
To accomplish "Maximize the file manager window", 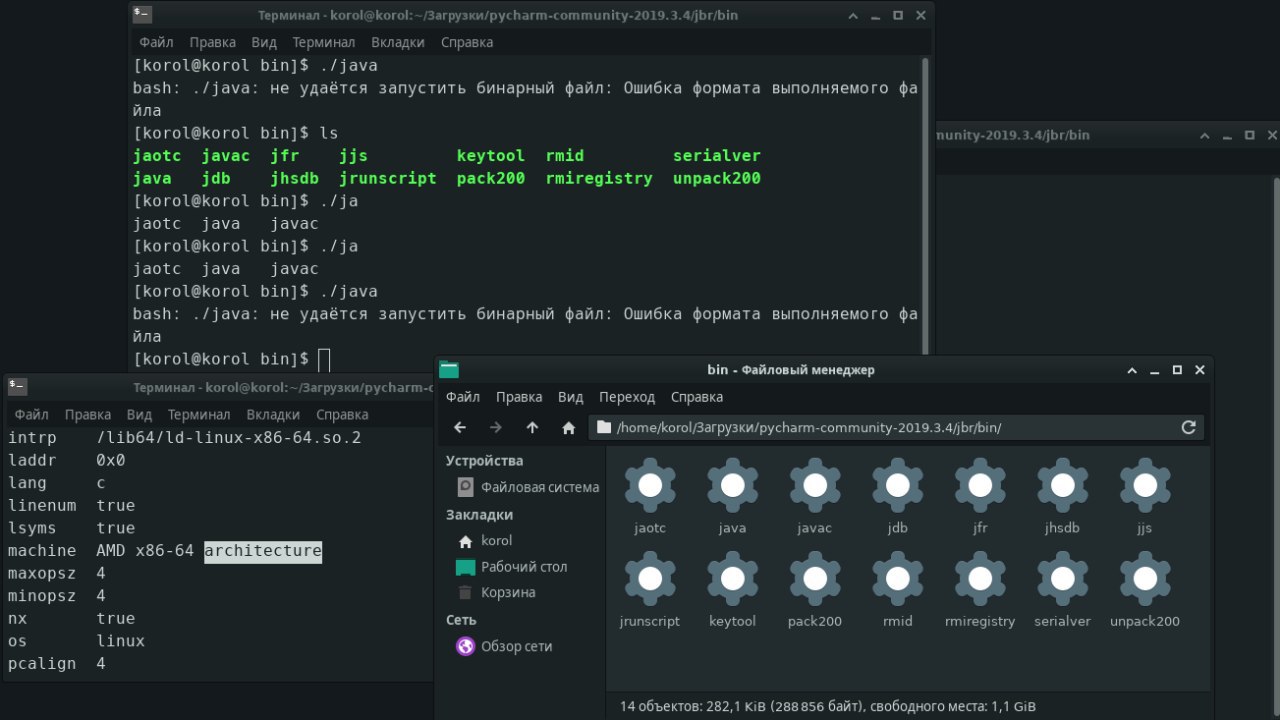I will pos(1177,370).
